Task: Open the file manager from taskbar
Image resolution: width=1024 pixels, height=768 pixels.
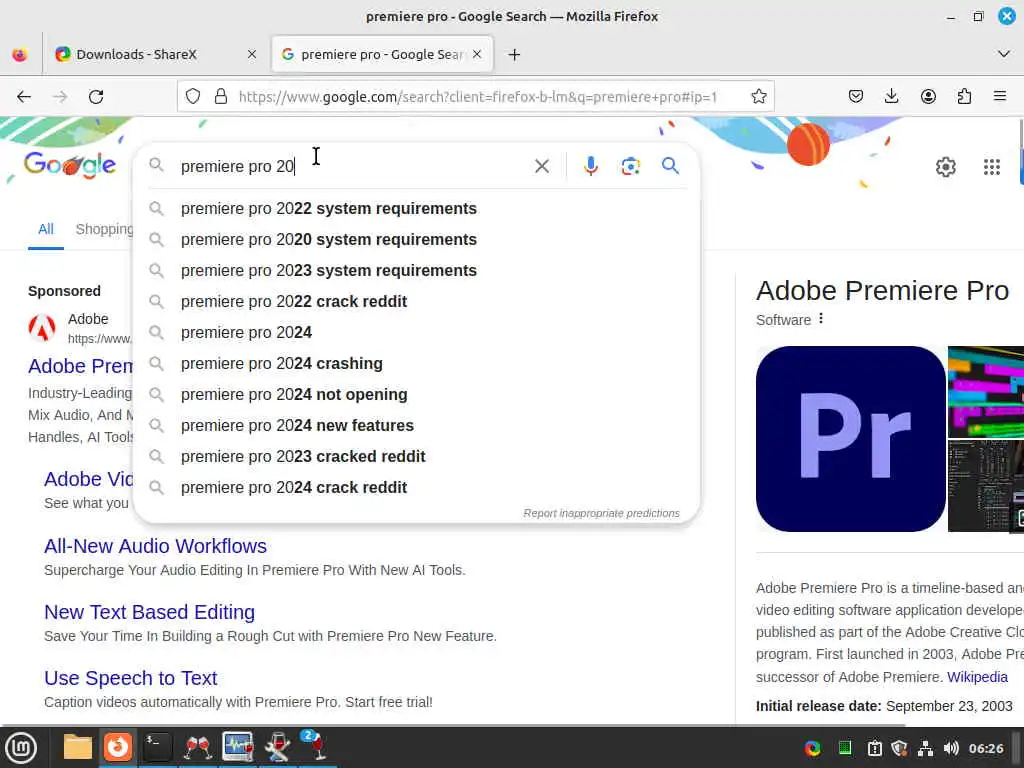Action: pos(78,747)
